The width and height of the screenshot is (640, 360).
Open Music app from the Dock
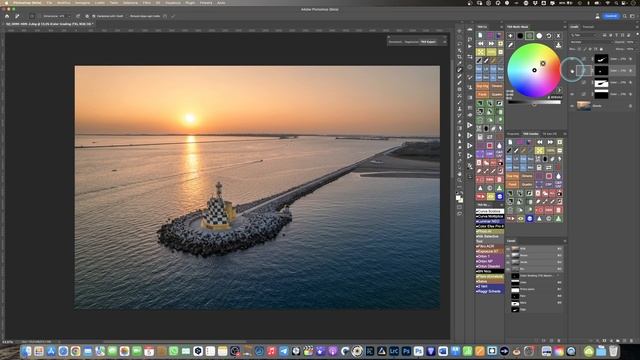[272, 351]
